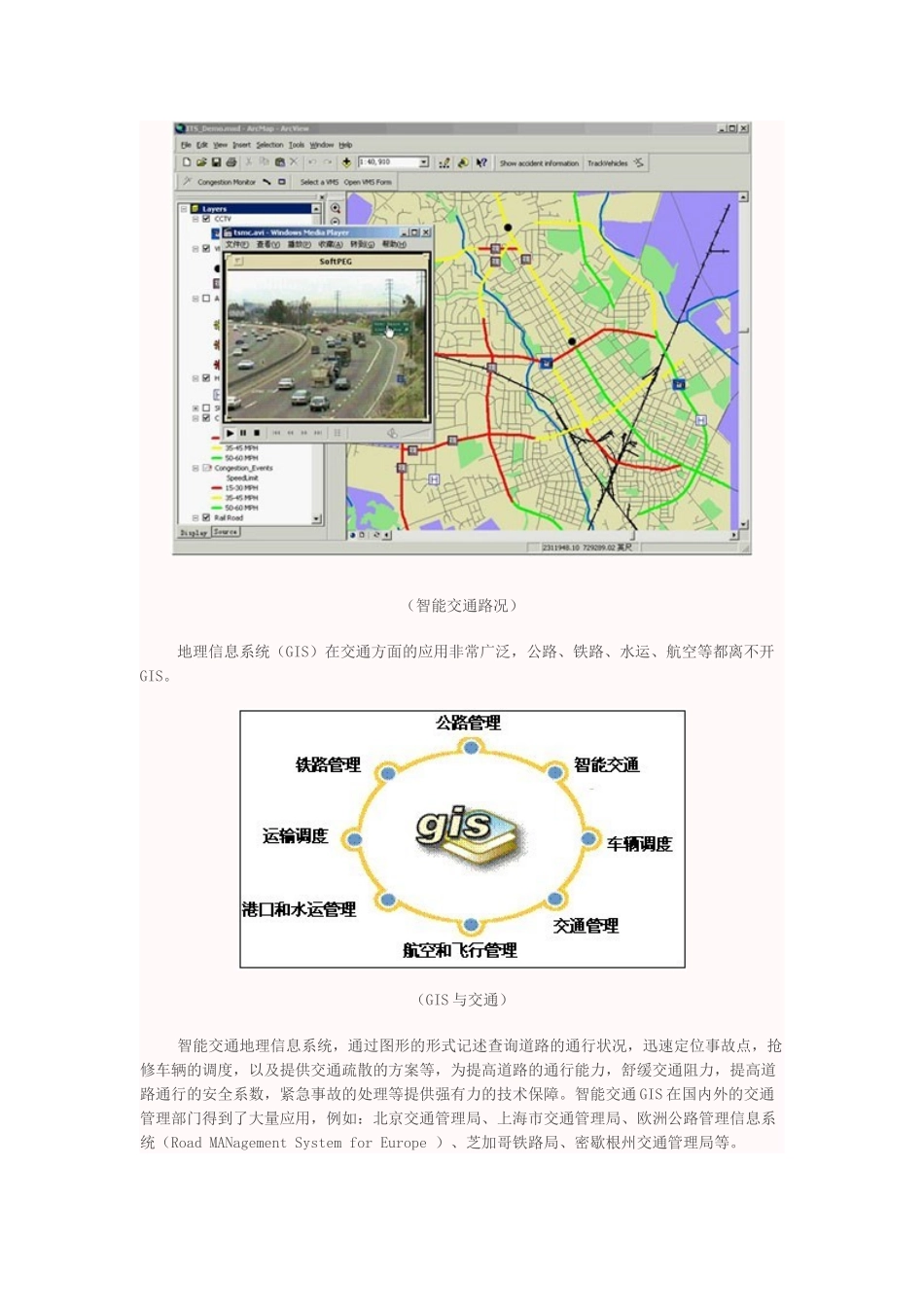The height and width of the screenshot is (1307, 924).
Task: Expand the Rail Road tree node
Action: point(195,517)
